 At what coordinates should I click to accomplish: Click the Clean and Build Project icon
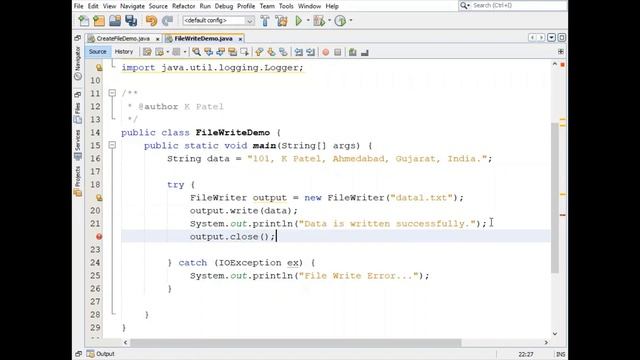pos(281,20)
